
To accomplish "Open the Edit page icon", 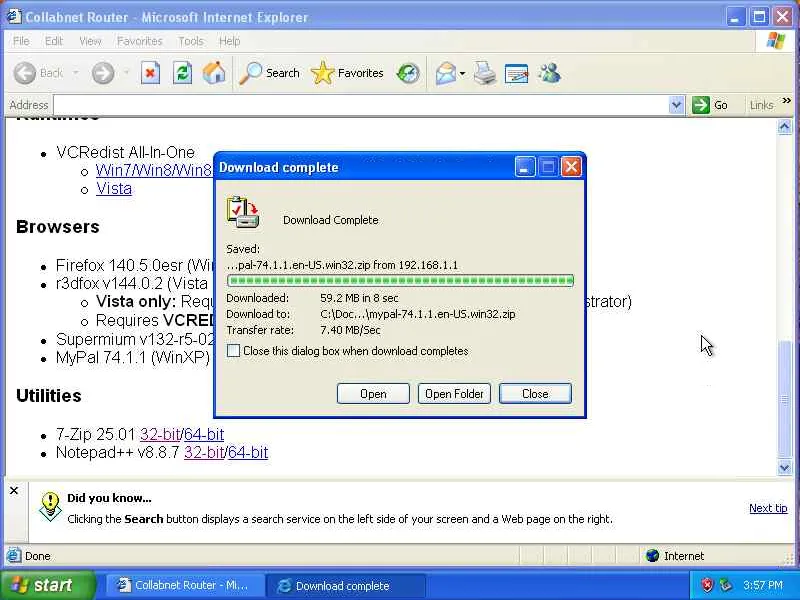I will (x=516, y=74).
